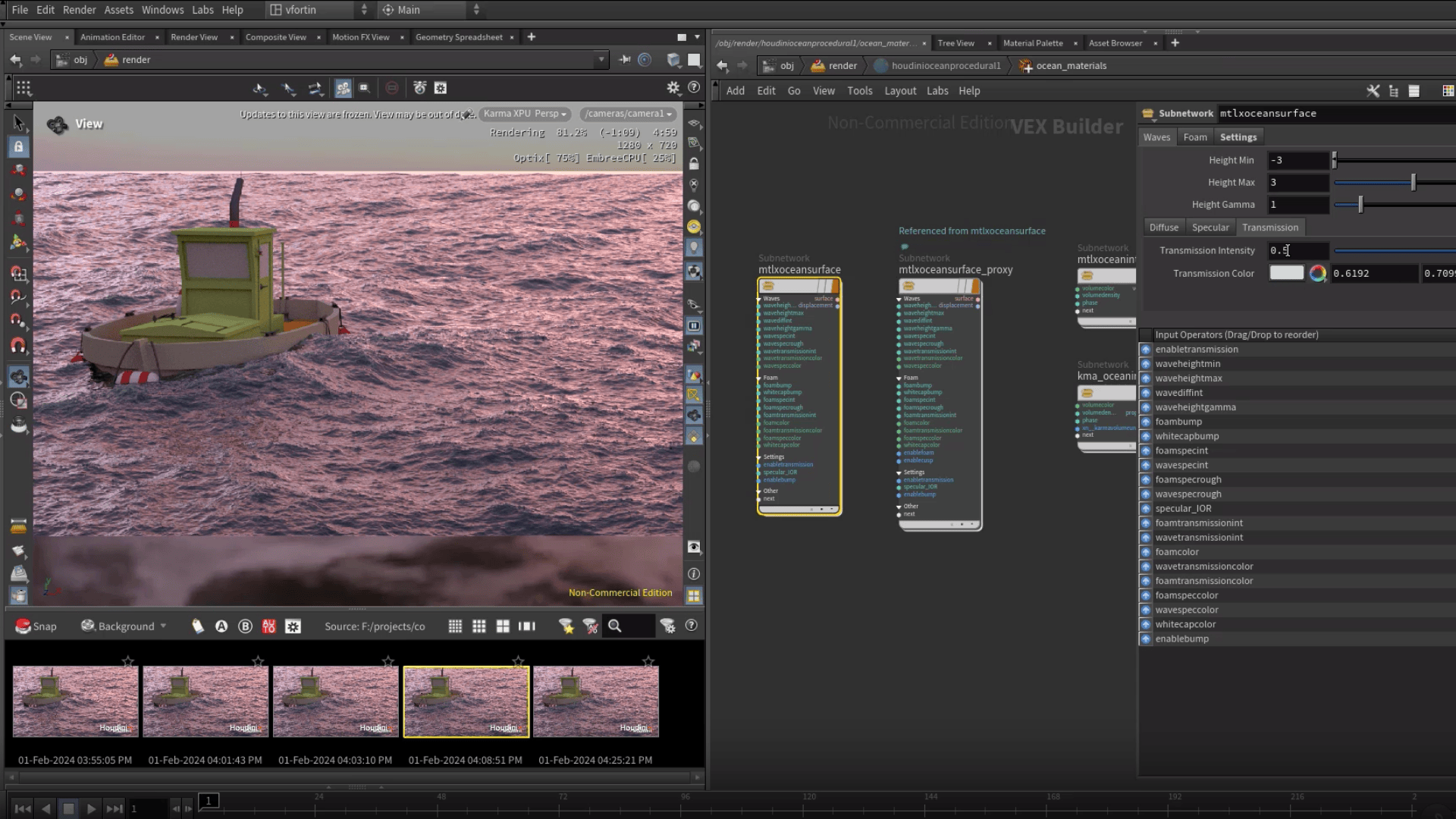This screenshot has width=1456, height=819.
Task: Collapse the Waves section on mtlxoceansurface node
Action: (758, 299)
